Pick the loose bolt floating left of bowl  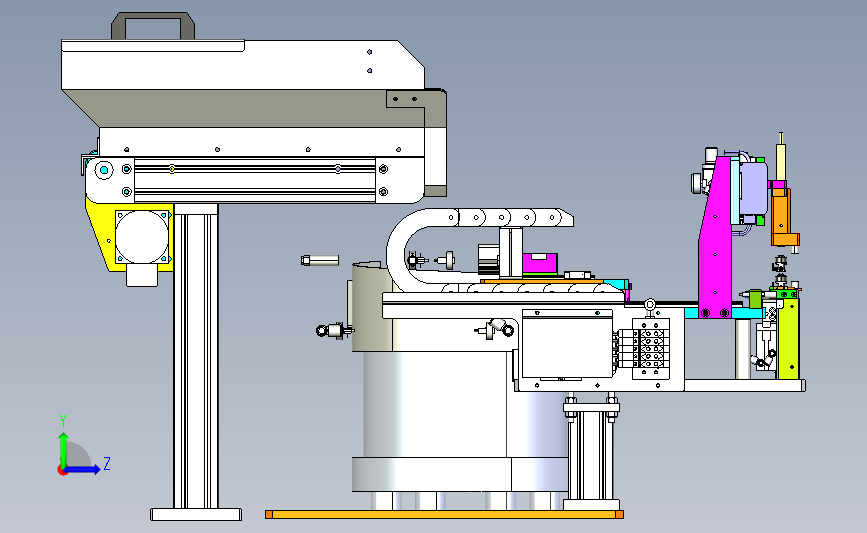[x=320, y=260]
